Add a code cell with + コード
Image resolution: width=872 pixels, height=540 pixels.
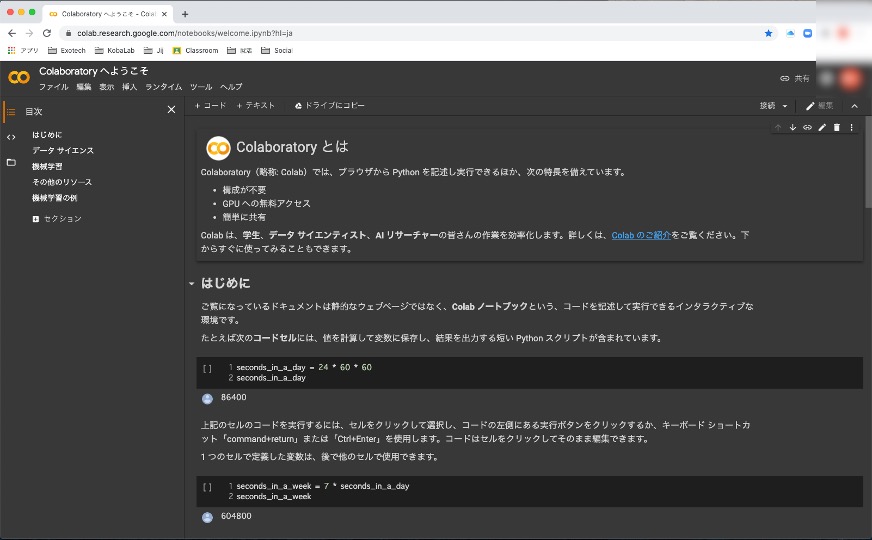pyautogui.click(x=210, y=106)
